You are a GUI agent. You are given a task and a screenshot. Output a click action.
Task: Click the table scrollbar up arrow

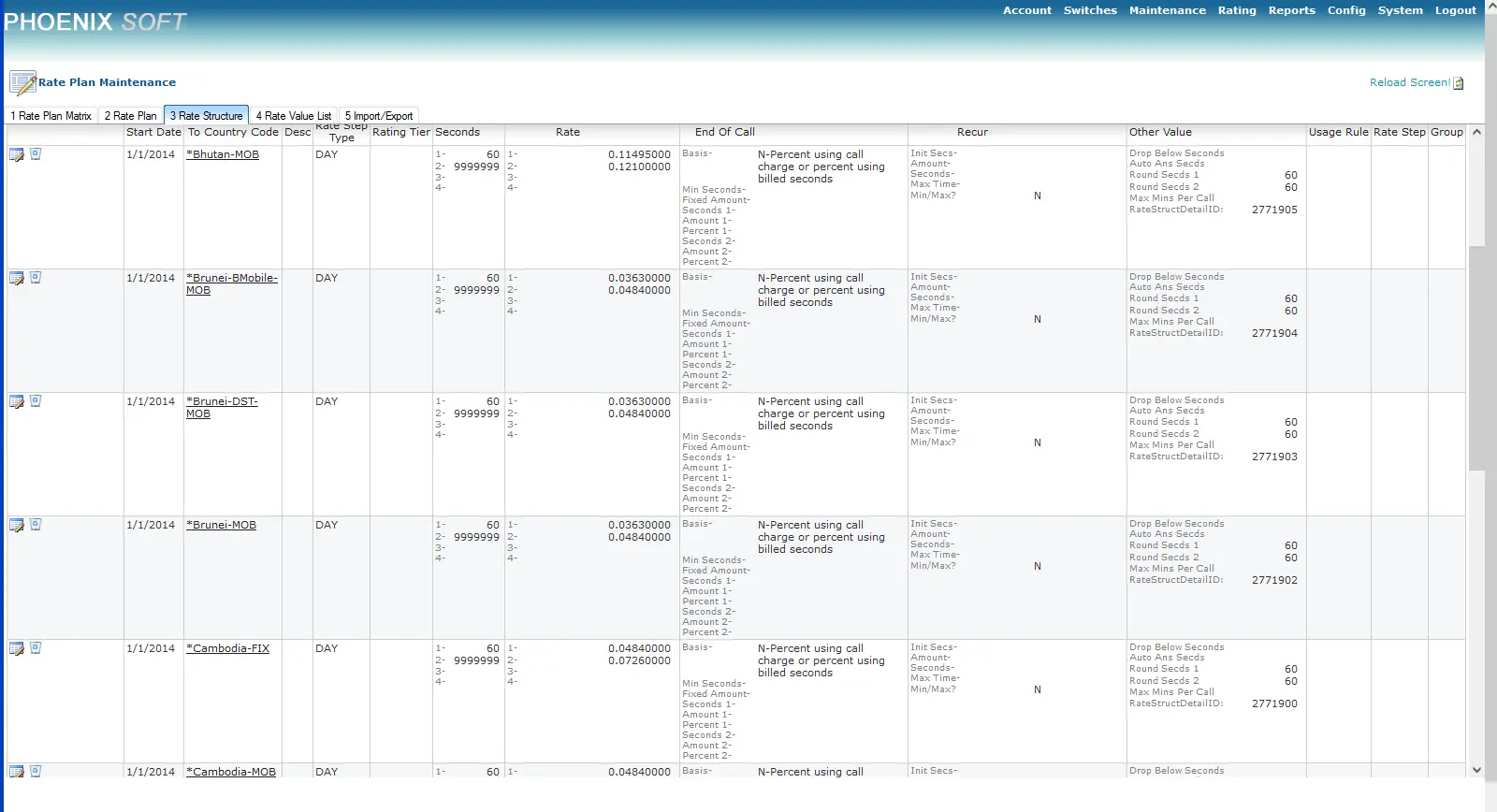coord(1476,132)
